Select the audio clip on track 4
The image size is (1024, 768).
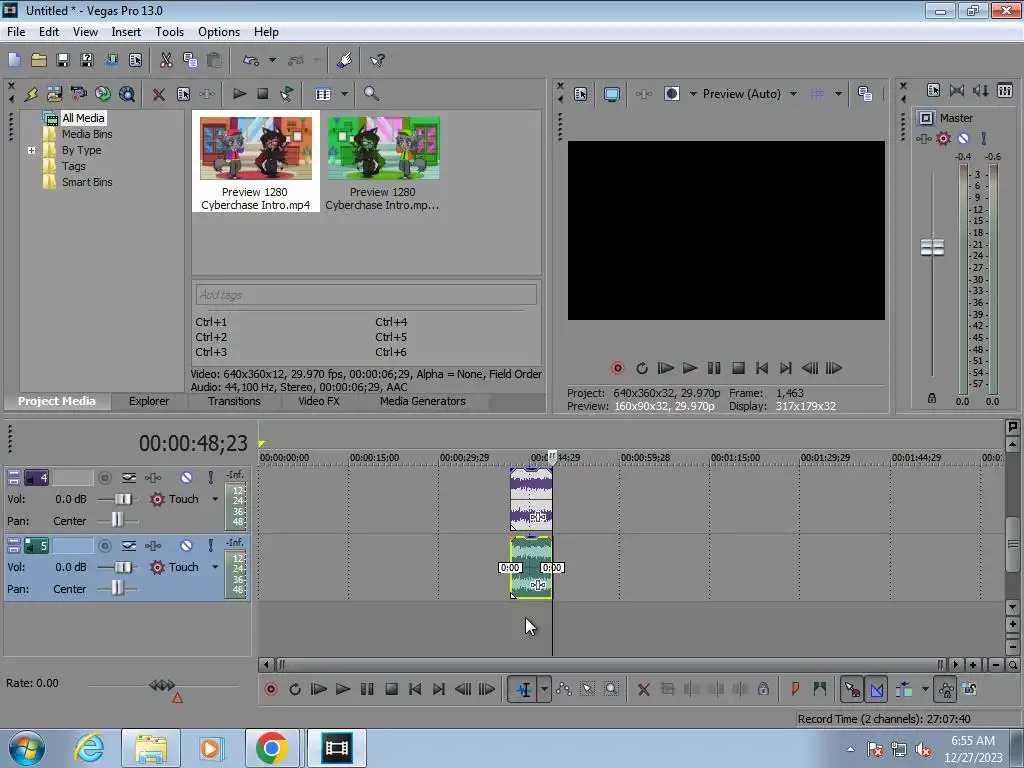coord(531,499)
